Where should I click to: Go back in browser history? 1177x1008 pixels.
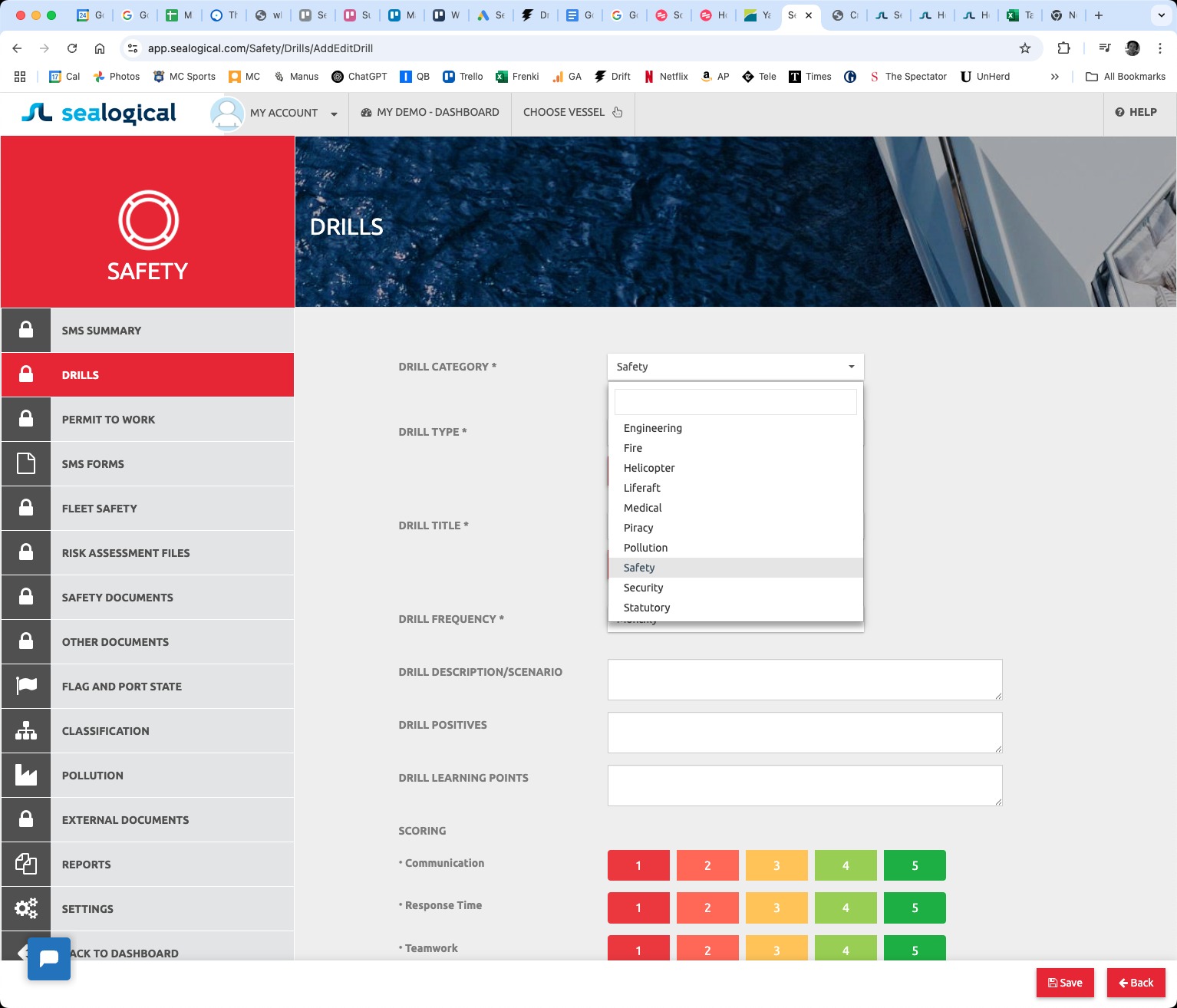[x=17, y=48]
